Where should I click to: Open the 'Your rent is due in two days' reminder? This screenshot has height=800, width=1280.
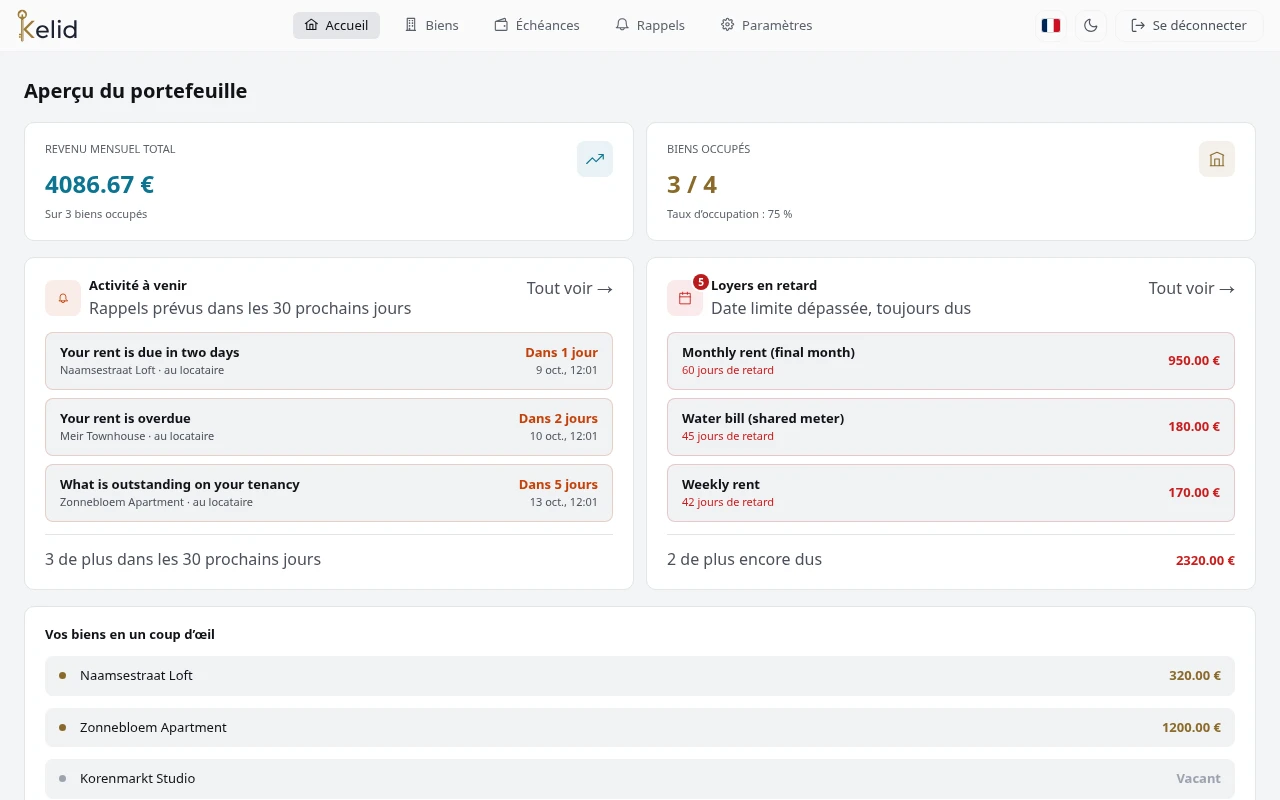tap(329, 361)
